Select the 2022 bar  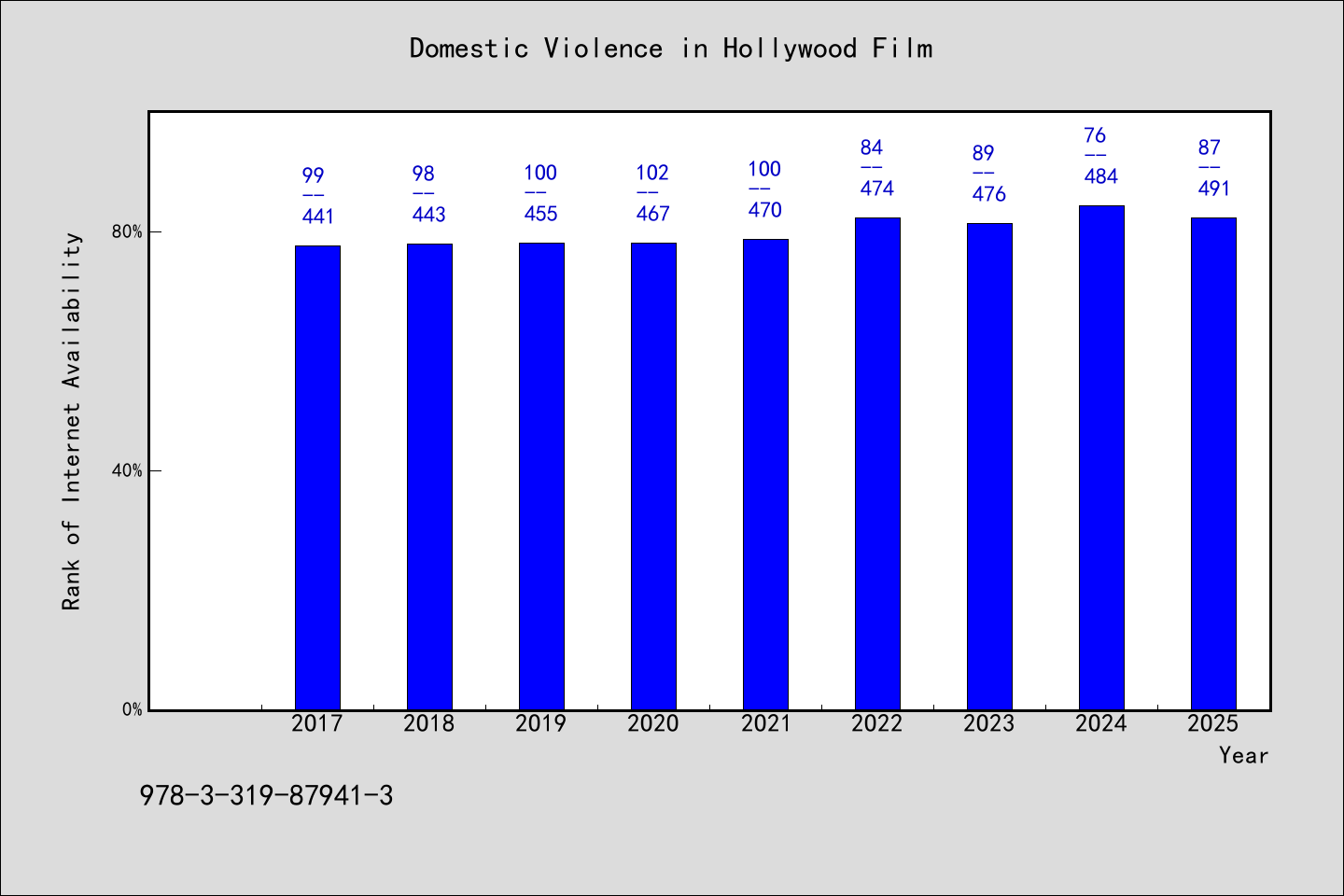click(877, 464)
